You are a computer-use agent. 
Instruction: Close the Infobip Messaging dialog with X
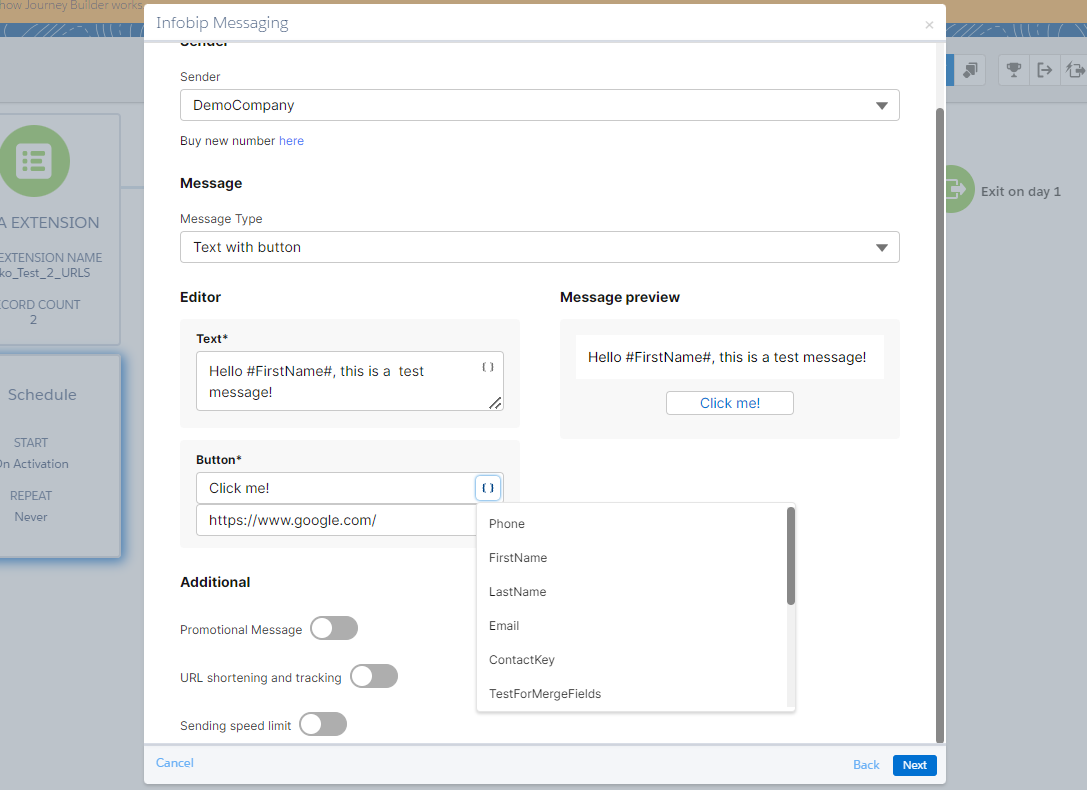click(929, 25)
